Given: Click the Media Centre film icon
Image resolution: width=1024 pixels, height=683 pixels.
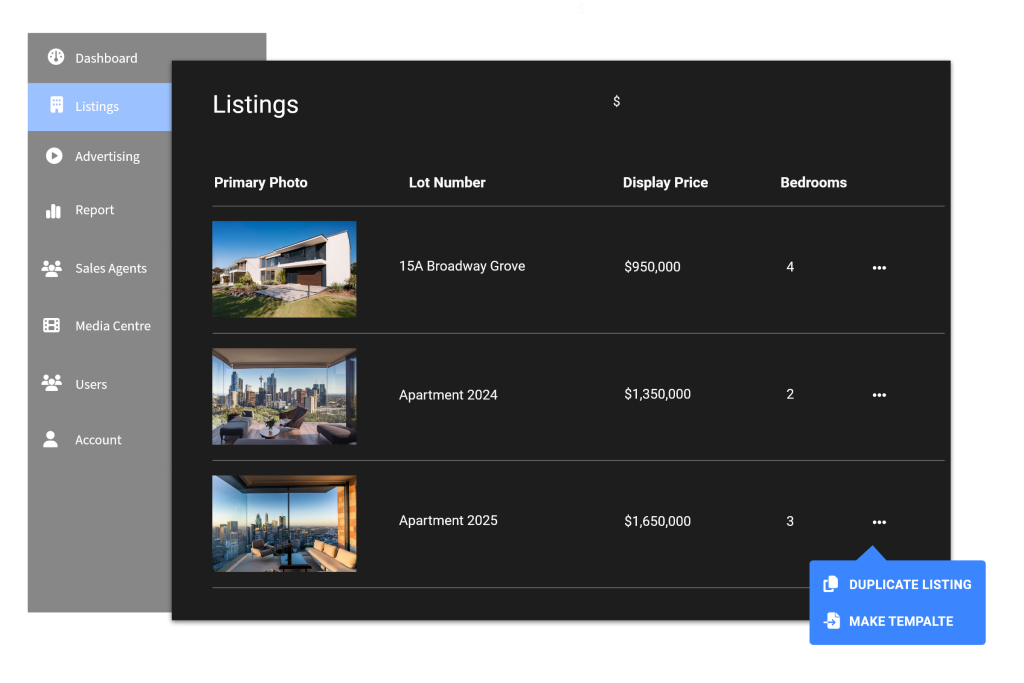Looking at the screenshot, I should pos(52,326).
